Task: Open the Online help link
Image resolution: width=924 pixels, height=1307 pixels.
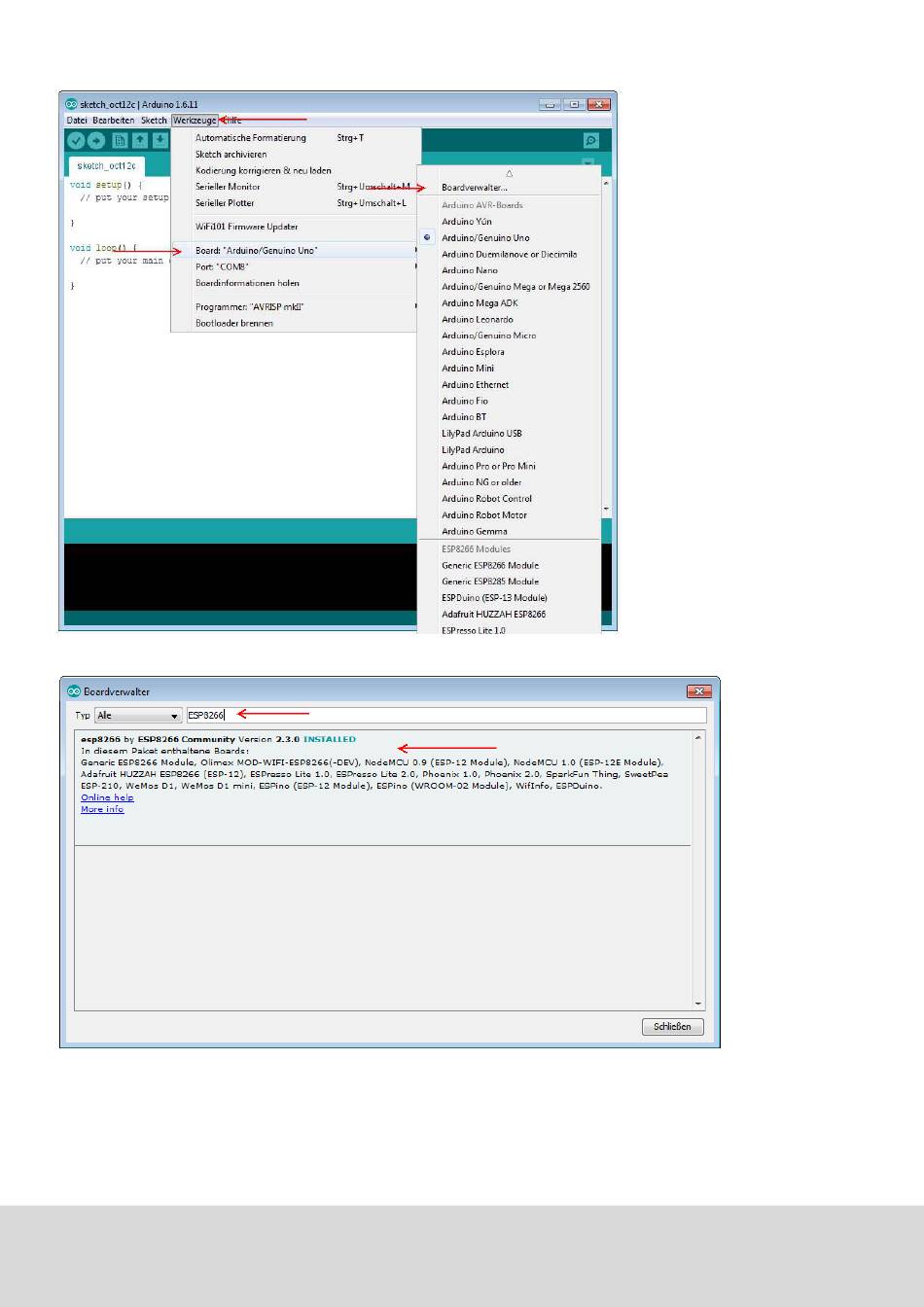Action: click(107, 797)
